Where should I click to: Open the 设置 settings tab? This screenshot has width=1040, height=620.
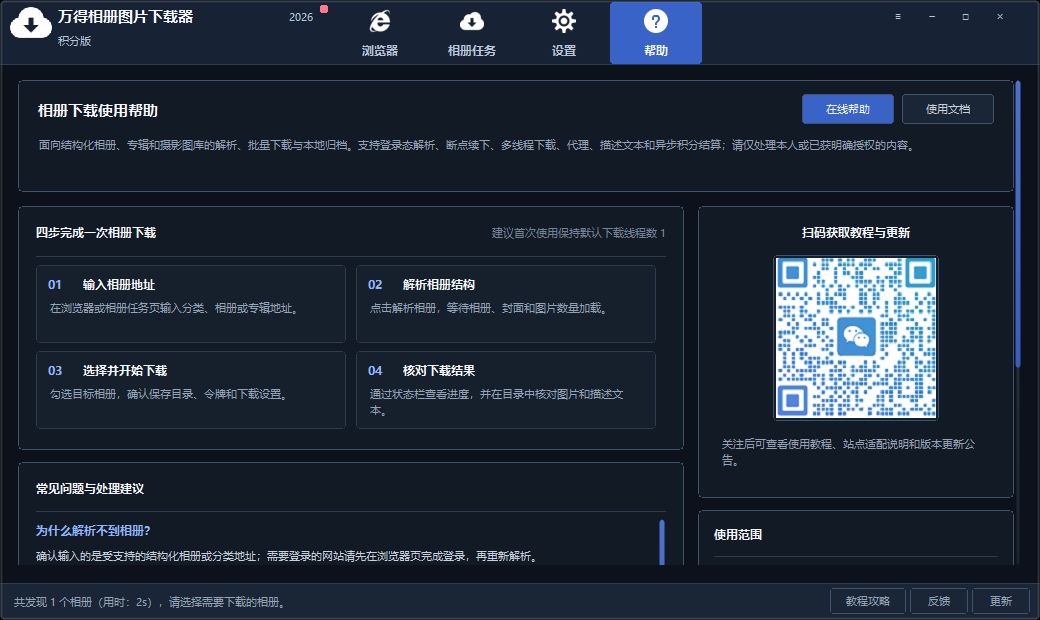coord(564,33)
